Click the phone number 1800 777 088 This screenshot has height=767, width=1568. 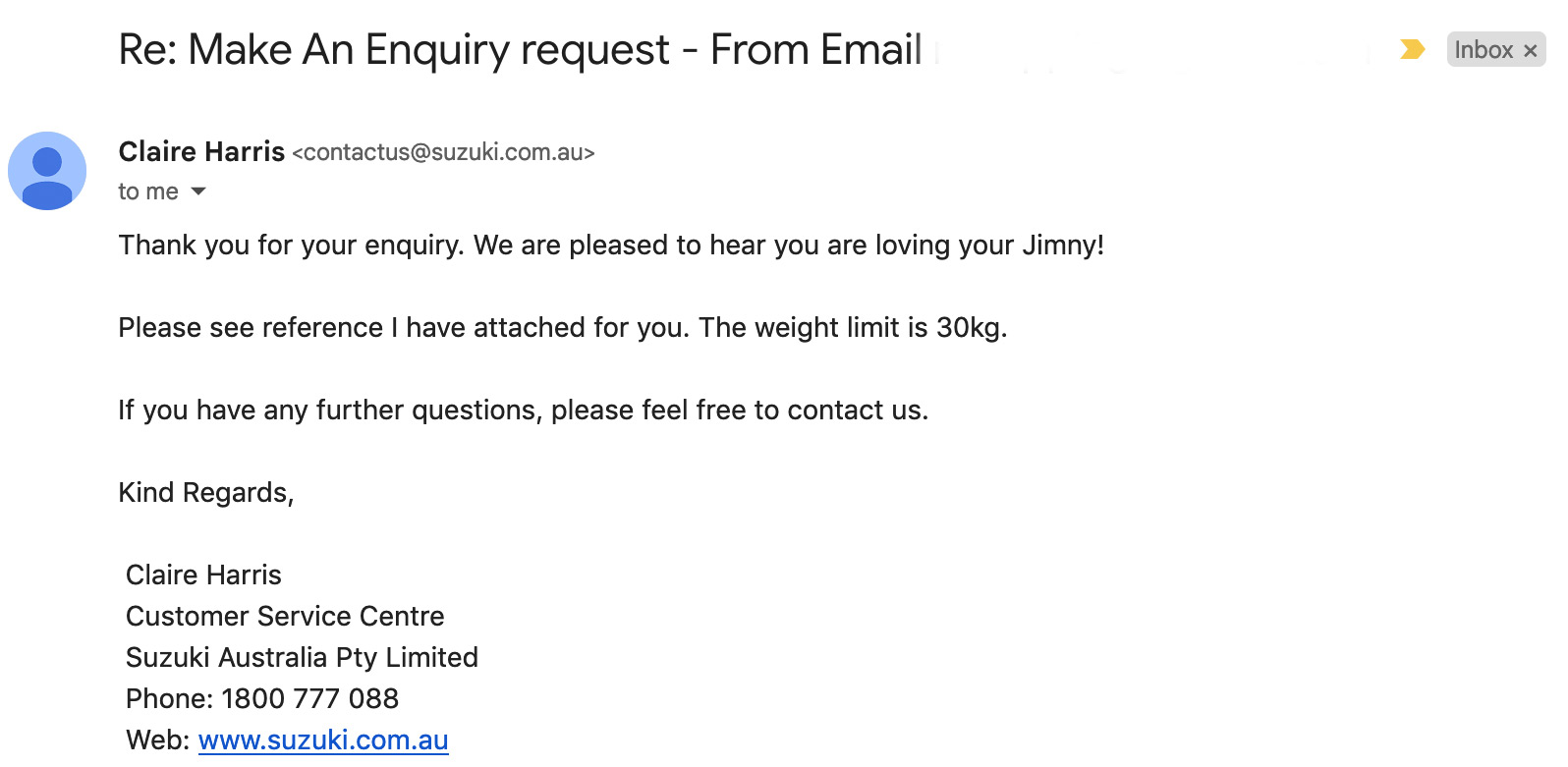coord(310,698)
